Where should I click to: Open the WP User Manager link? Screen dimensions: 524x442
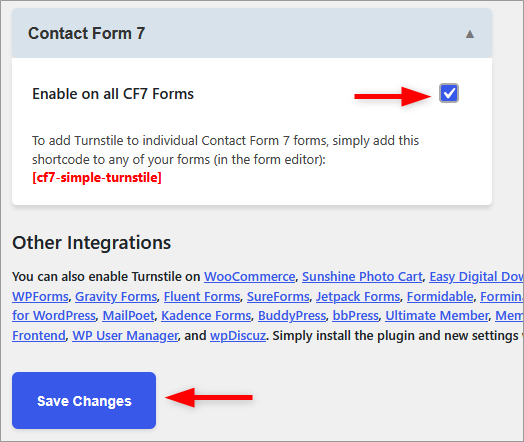125,335
